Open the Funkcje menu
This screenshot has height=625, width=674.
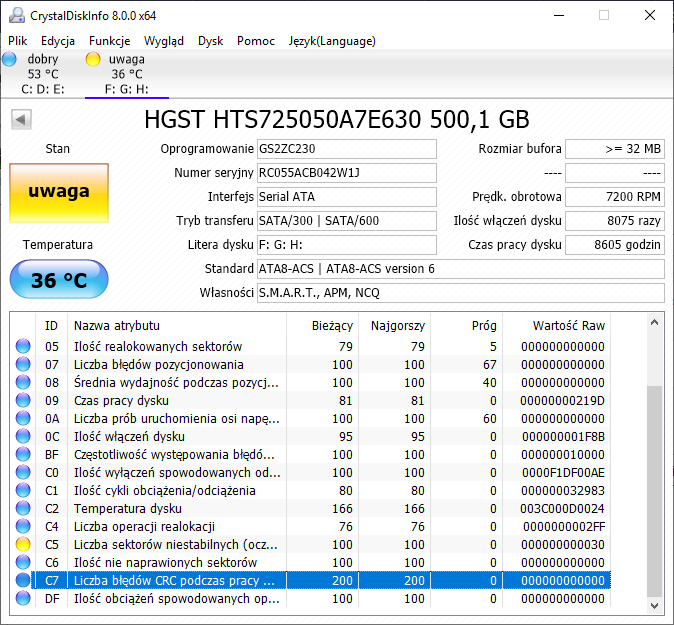coord(109,41)
